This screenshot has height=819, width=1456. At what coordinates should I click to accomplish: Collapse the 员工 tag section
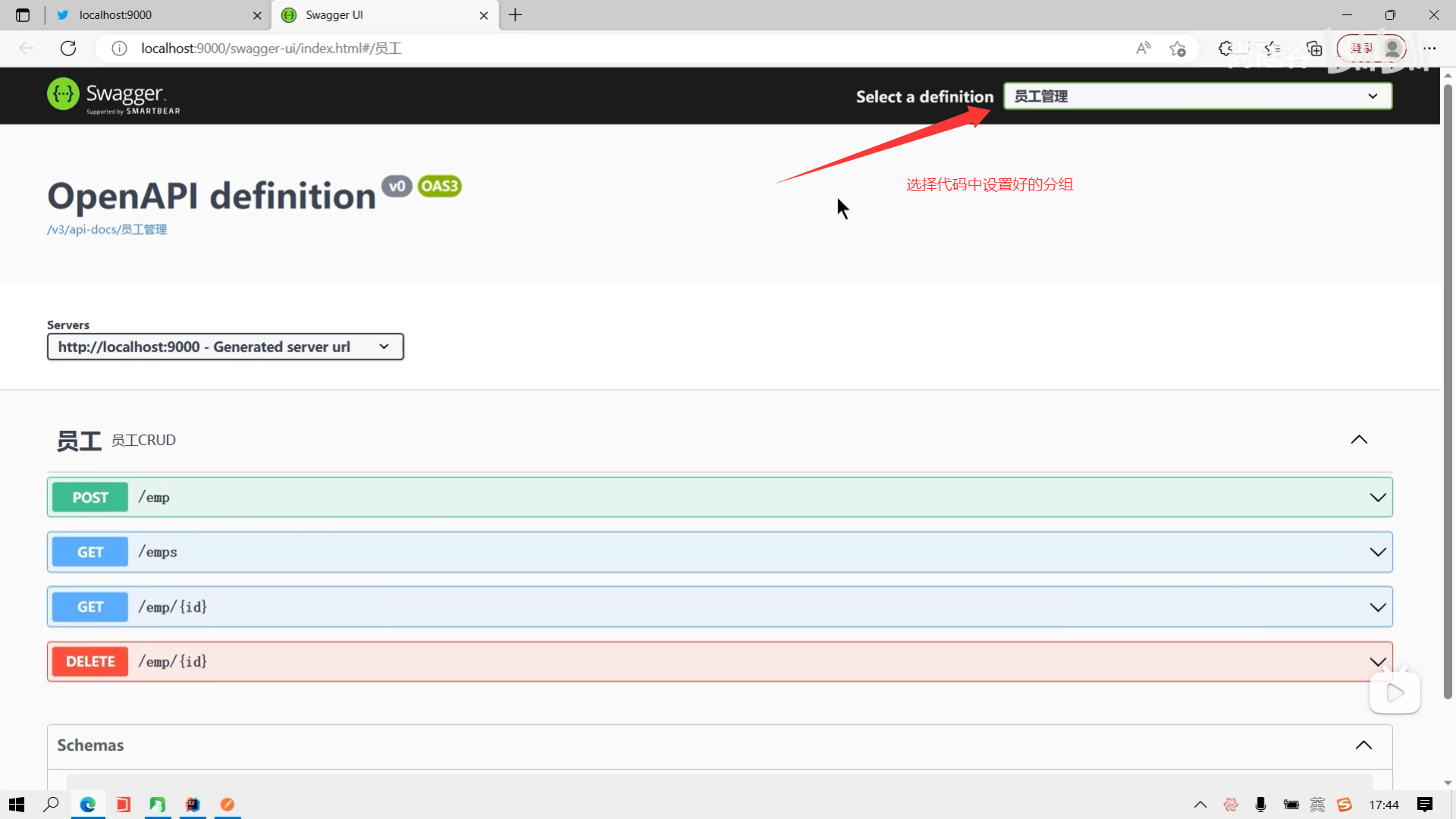tap(1358, 440)
